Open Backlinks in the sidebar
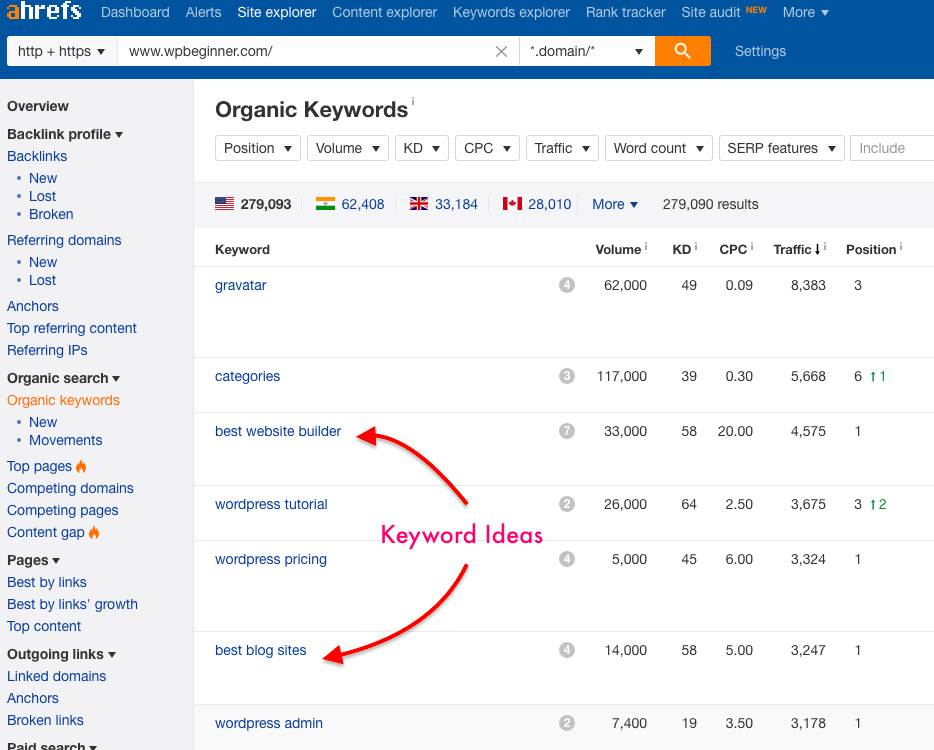 37,156
